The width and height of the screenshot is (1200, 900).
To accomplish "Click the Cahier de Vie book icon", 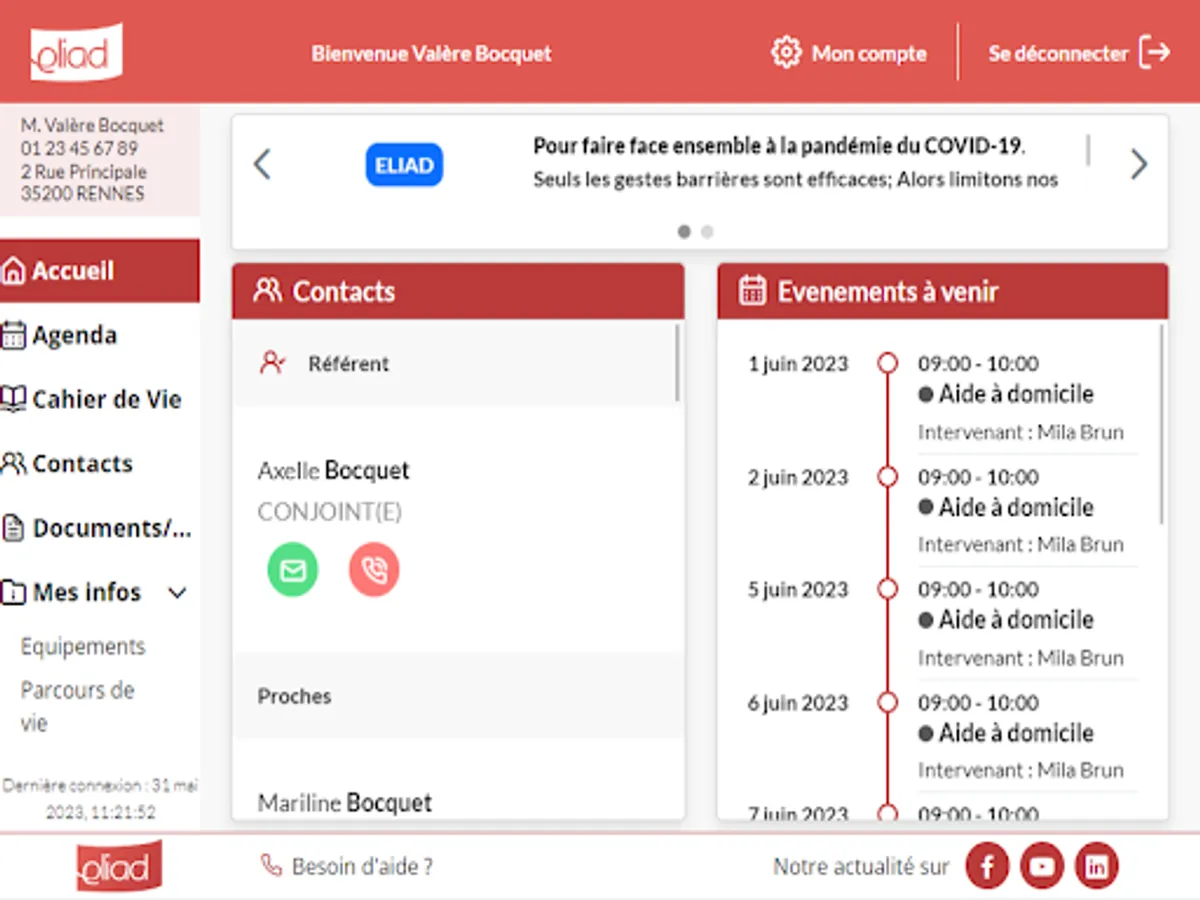I will [x=13, y=399].
